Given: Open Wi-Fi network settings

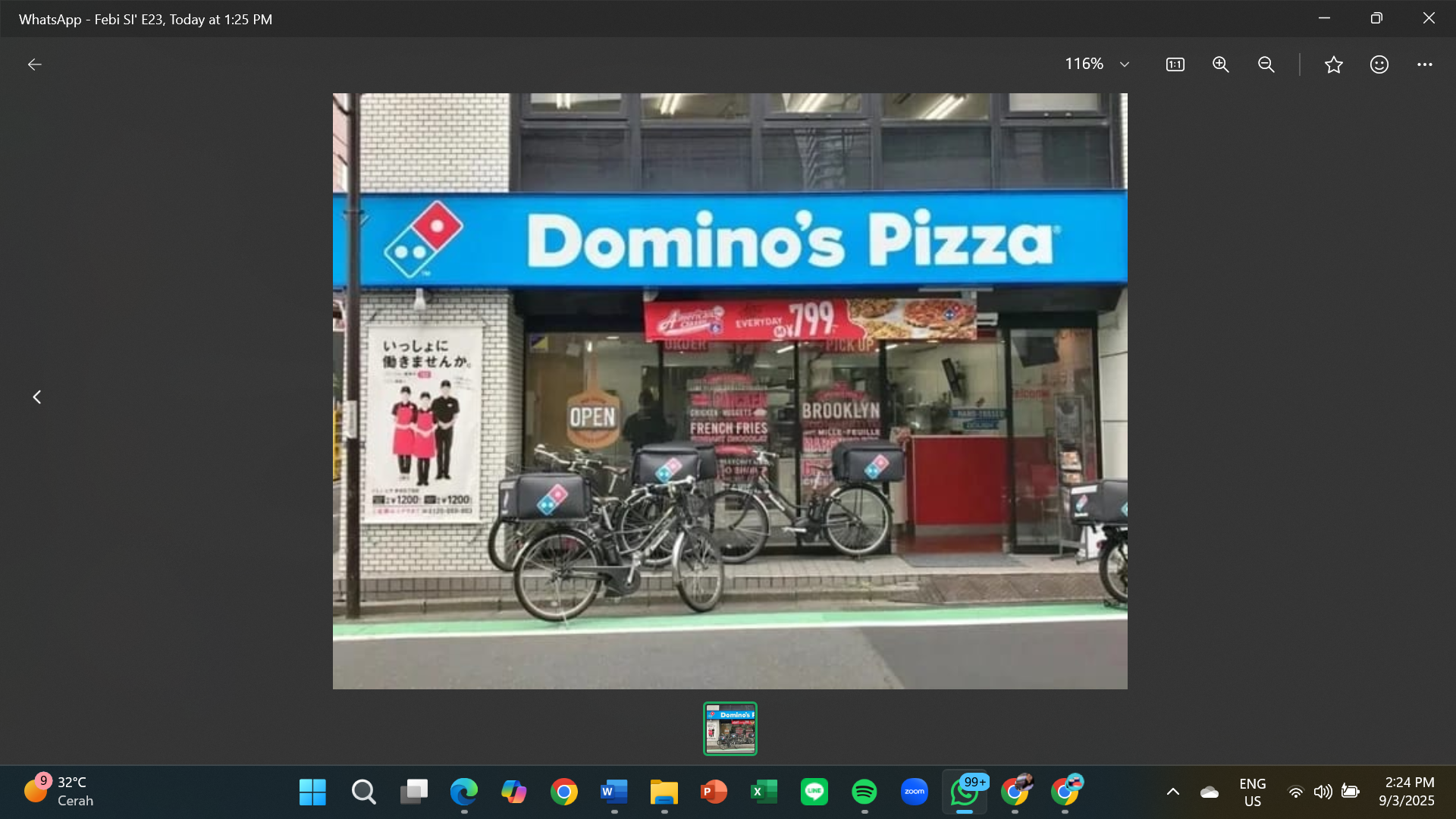Looking at the screenshot, I should pos(1296,792).
